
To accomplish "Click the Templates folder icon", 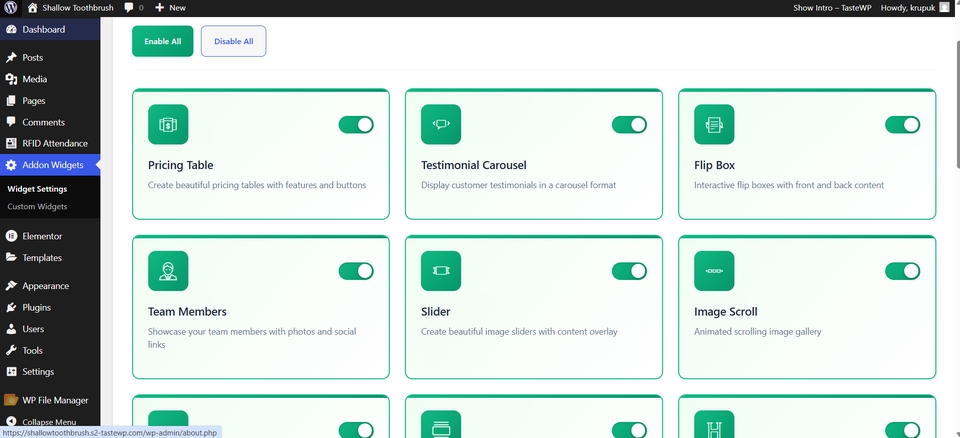I will click(x=11, y=258).
